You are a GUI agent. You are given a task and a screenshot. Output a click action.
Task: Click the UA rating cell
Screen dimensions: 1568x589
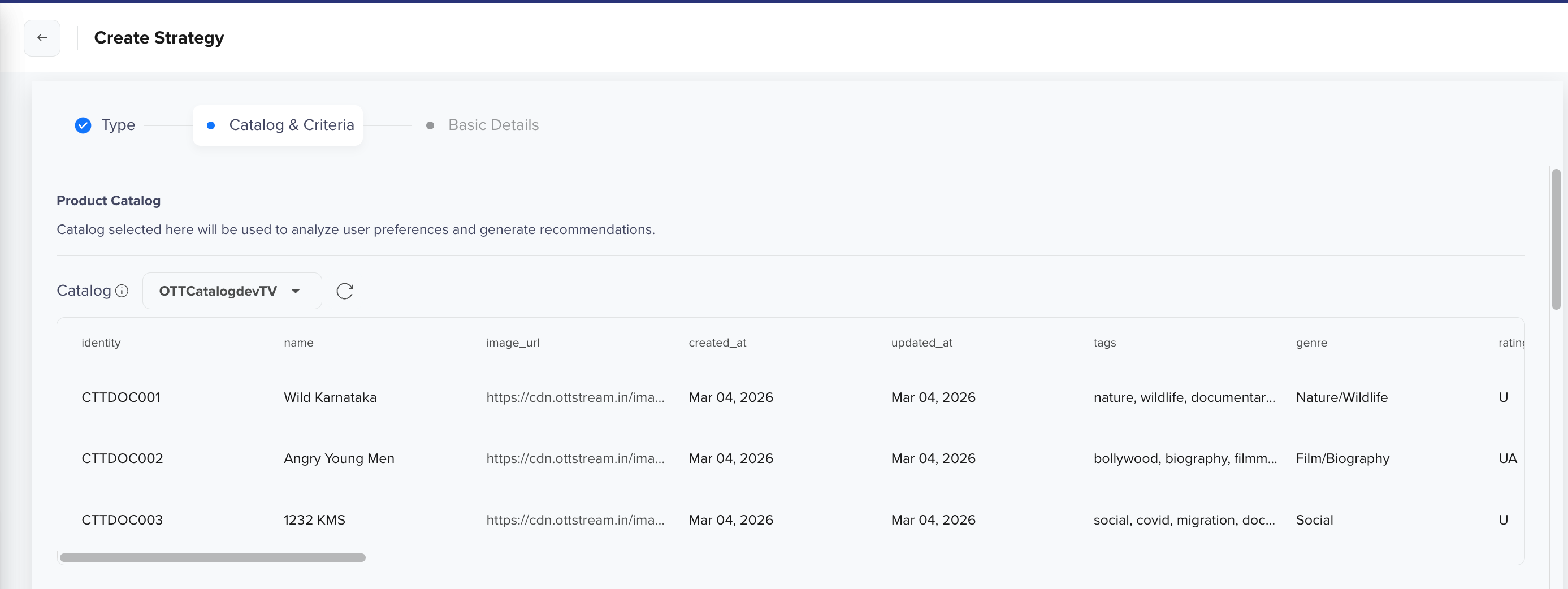pos(1507,458)
